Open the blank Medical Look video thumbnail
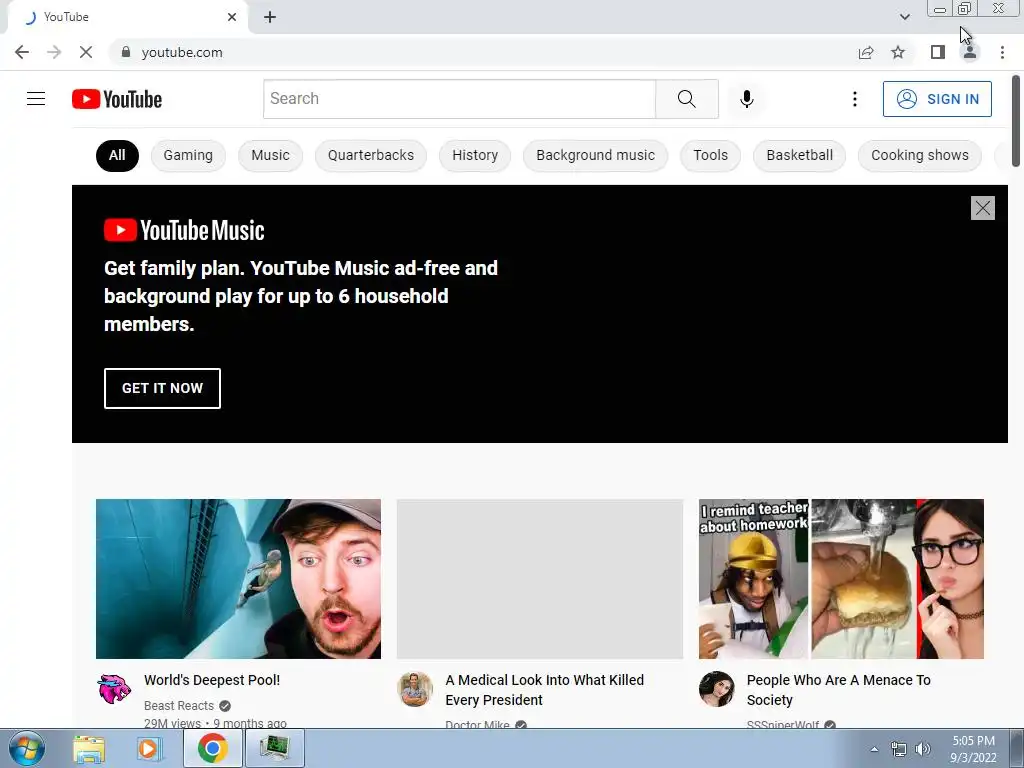 [x=539, y=579]
